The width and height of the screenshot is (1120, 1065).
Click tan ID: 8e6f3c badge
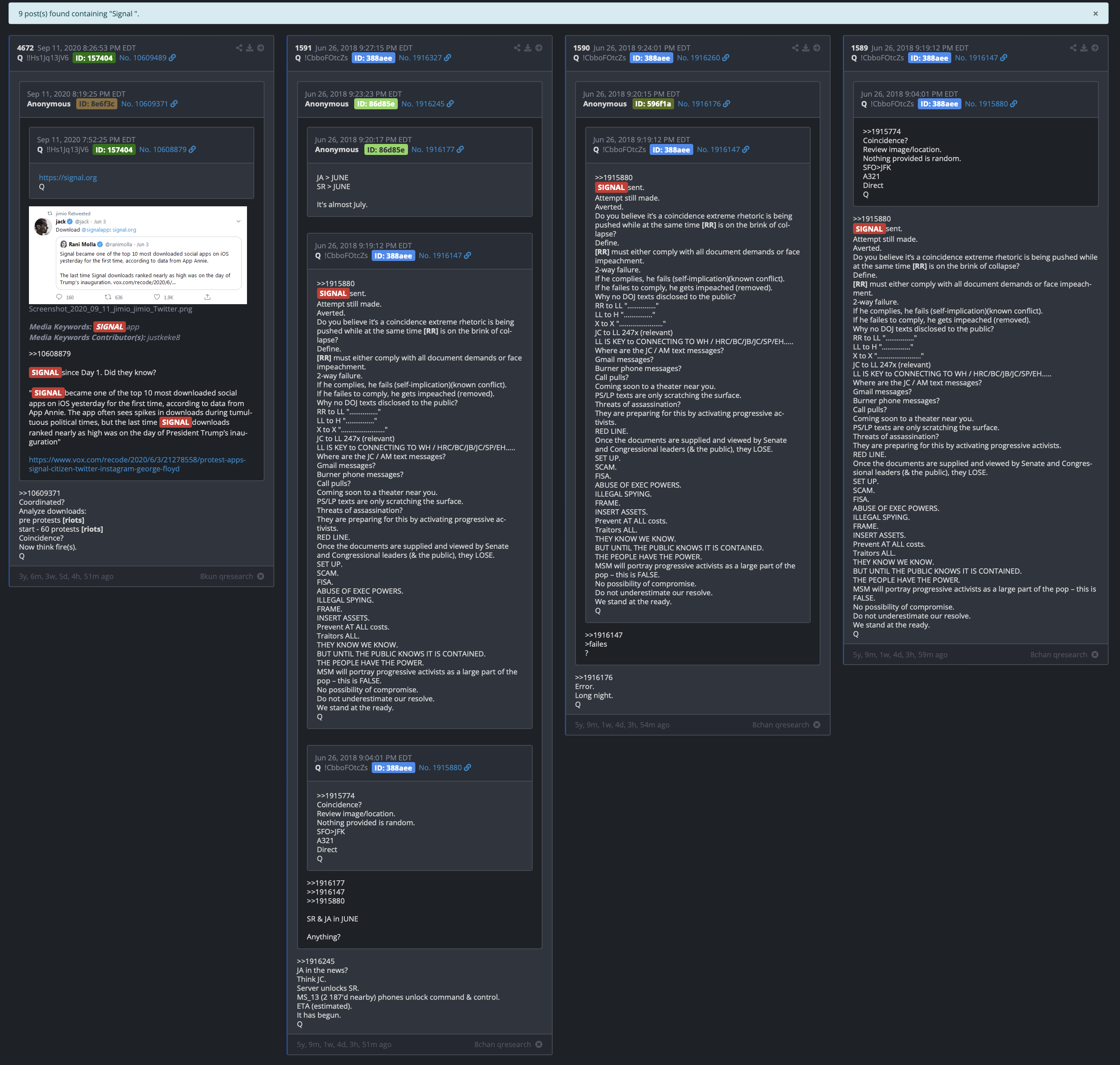(x=97, y=104)
